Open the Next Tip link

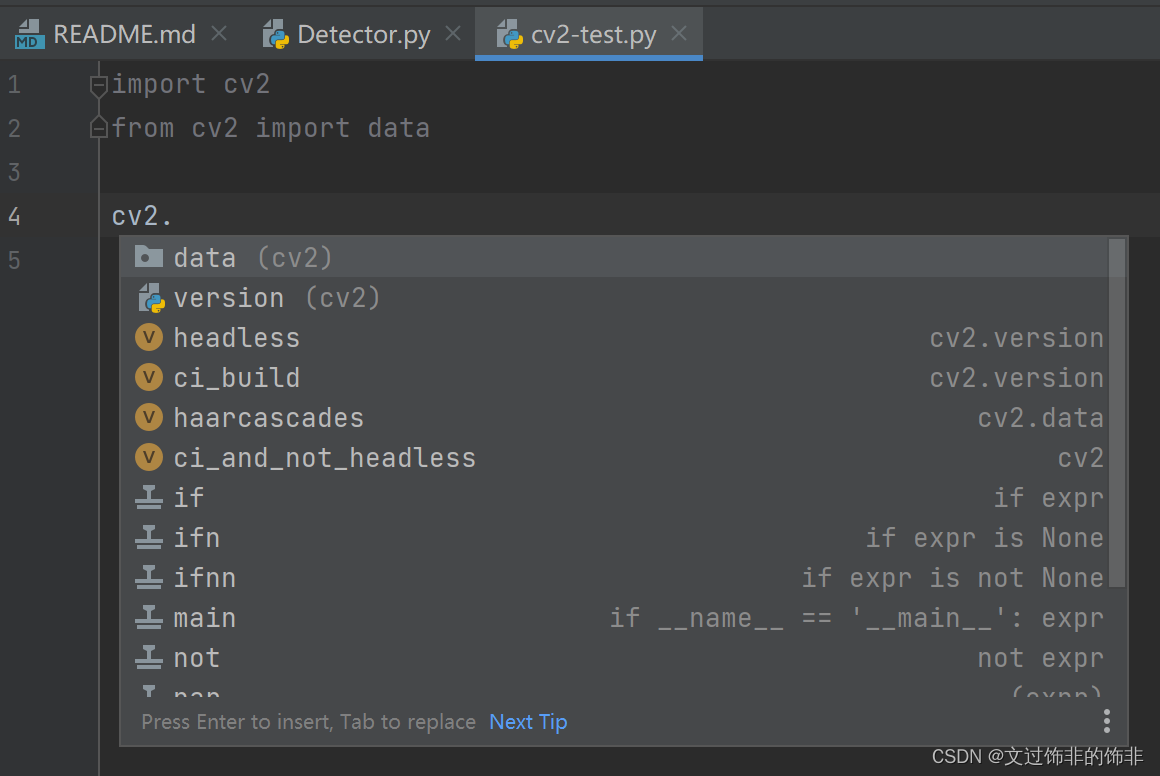(528, 722)
